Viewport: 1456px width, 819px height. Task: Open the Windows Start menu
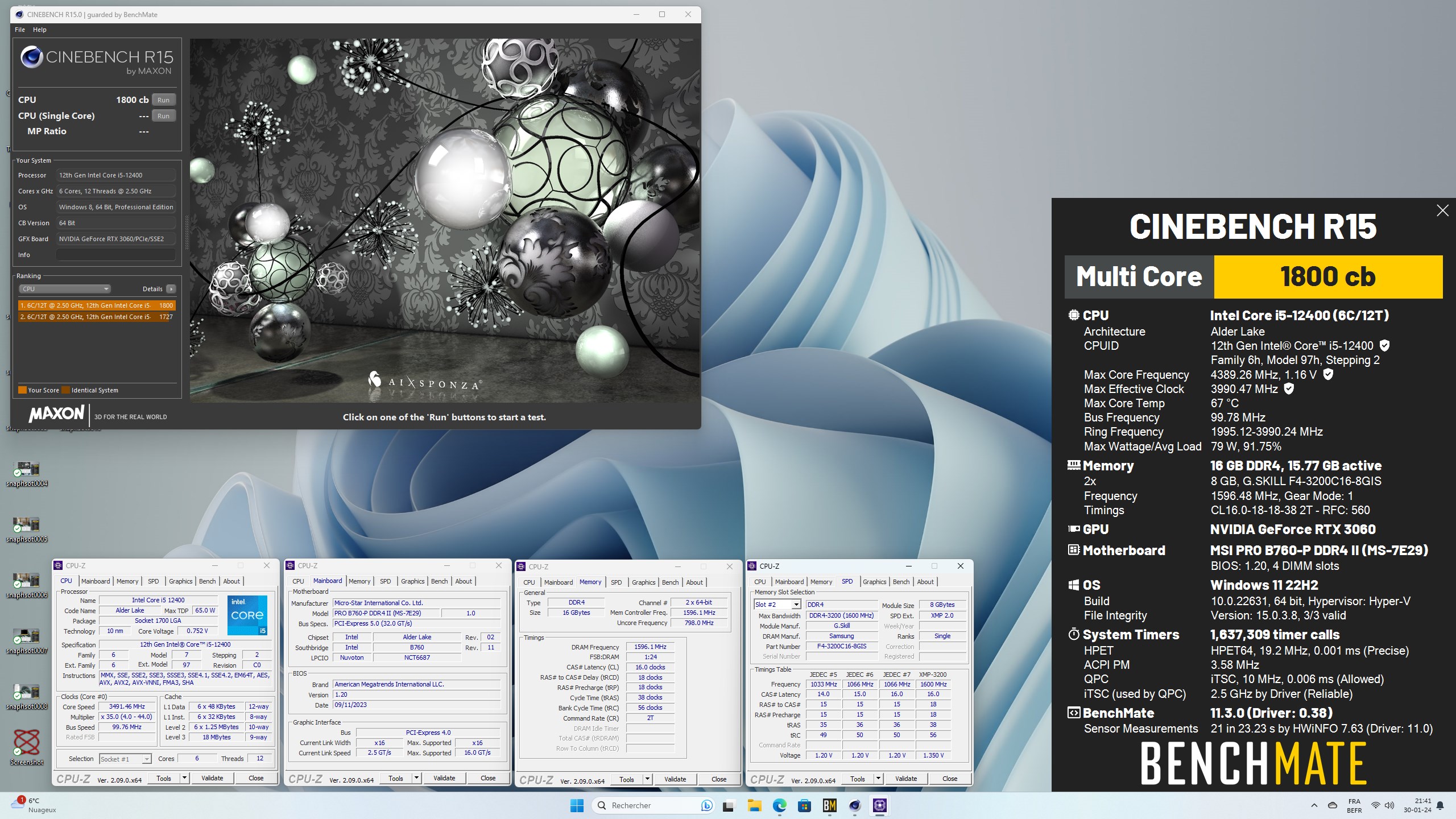577,805
